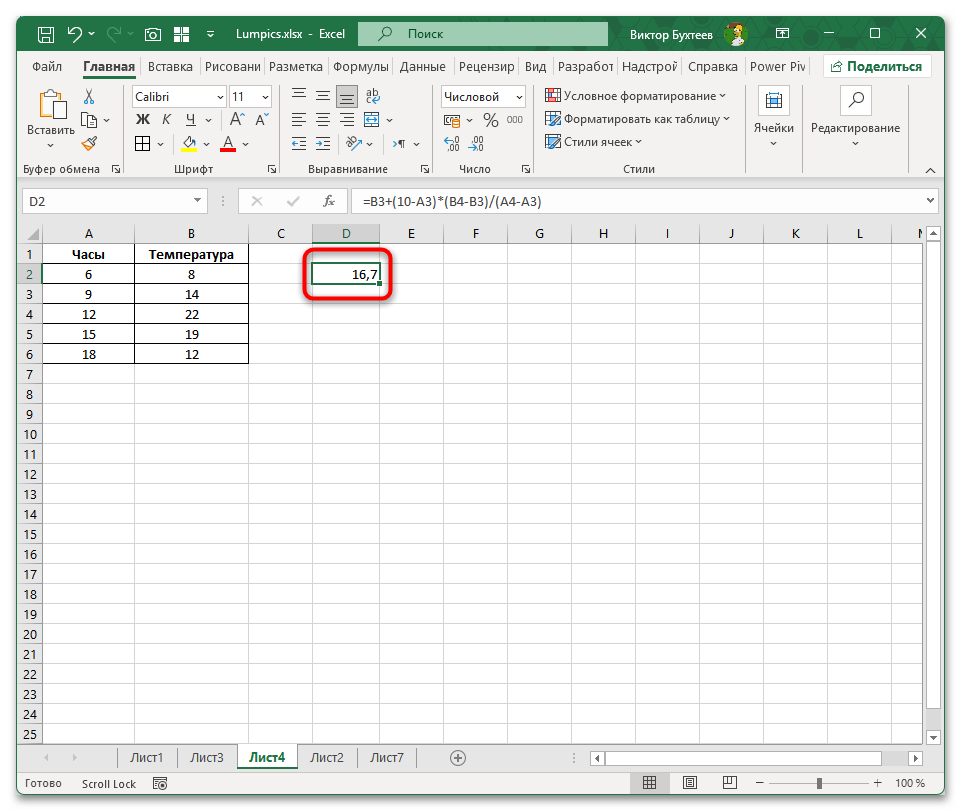This screenshot has height=811, width=961.
Task: Click the Поделиться share button
Action: (876, 67)
